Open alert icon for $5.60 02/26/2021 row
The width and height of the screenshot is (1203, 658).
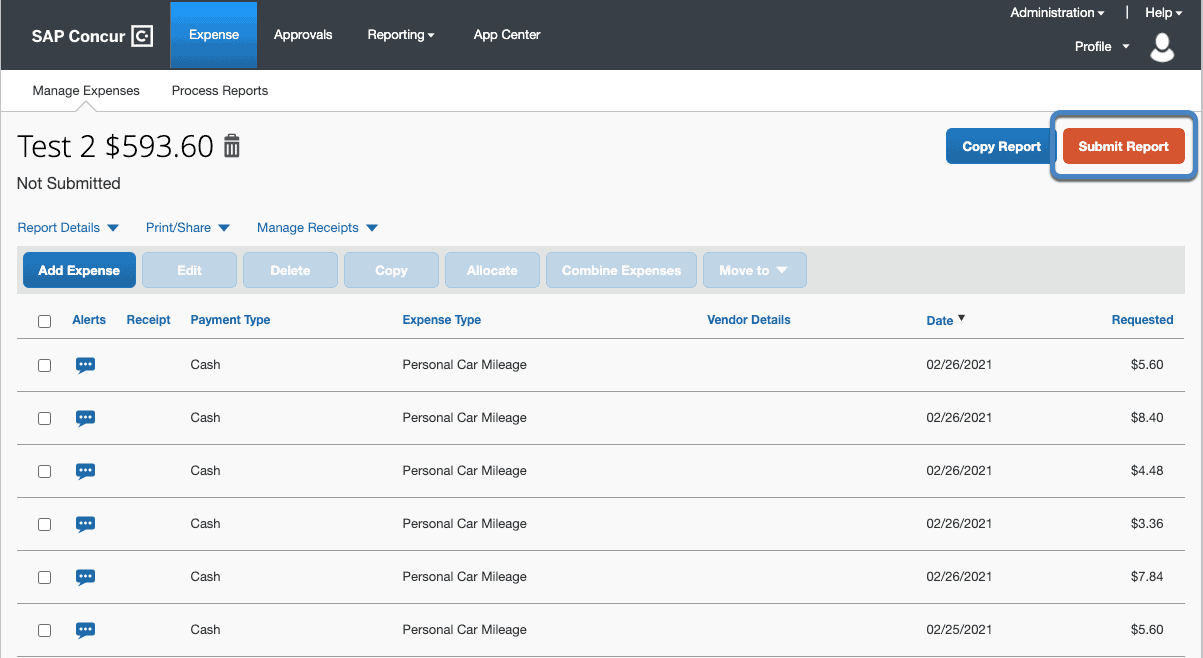(86, 365)
